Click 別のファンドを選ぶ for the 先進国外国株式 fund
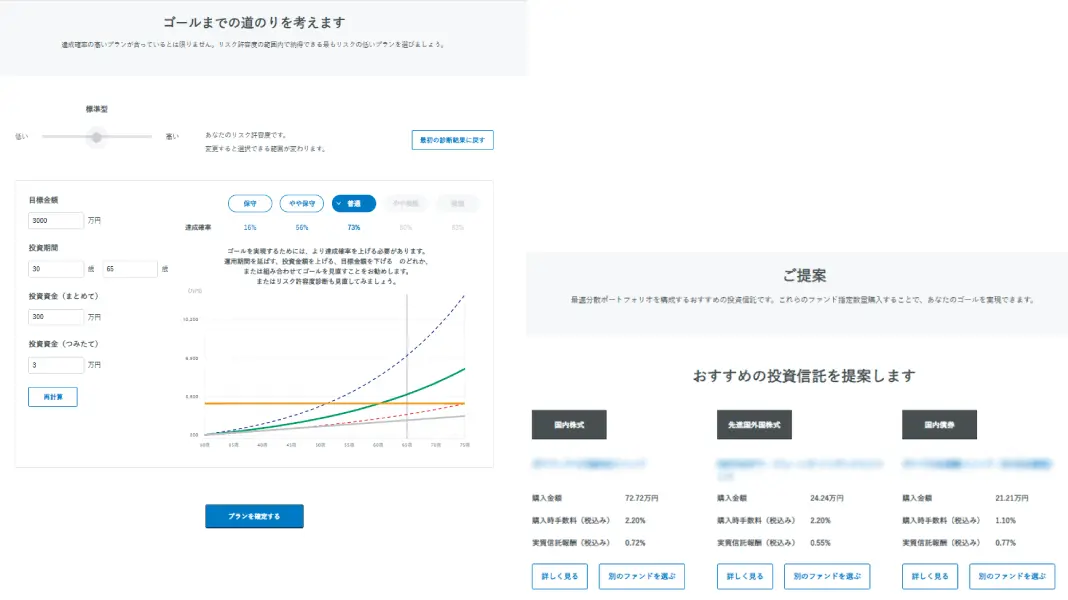The height and width of the screenshot is (600, 1068). click(x=827, y=576)
